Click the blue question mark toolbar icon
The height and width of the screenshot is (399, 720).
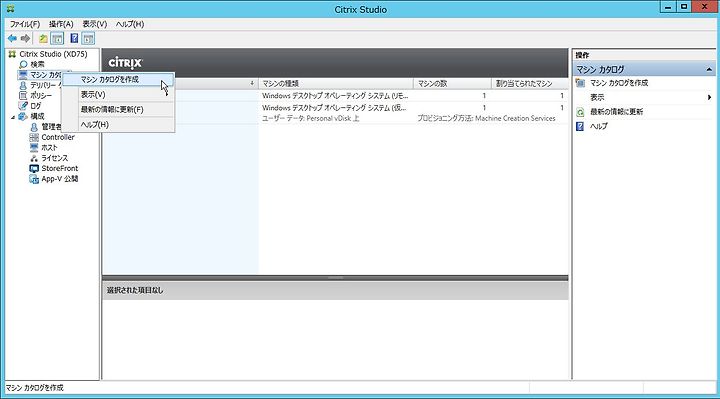click(x=74, y=39)
